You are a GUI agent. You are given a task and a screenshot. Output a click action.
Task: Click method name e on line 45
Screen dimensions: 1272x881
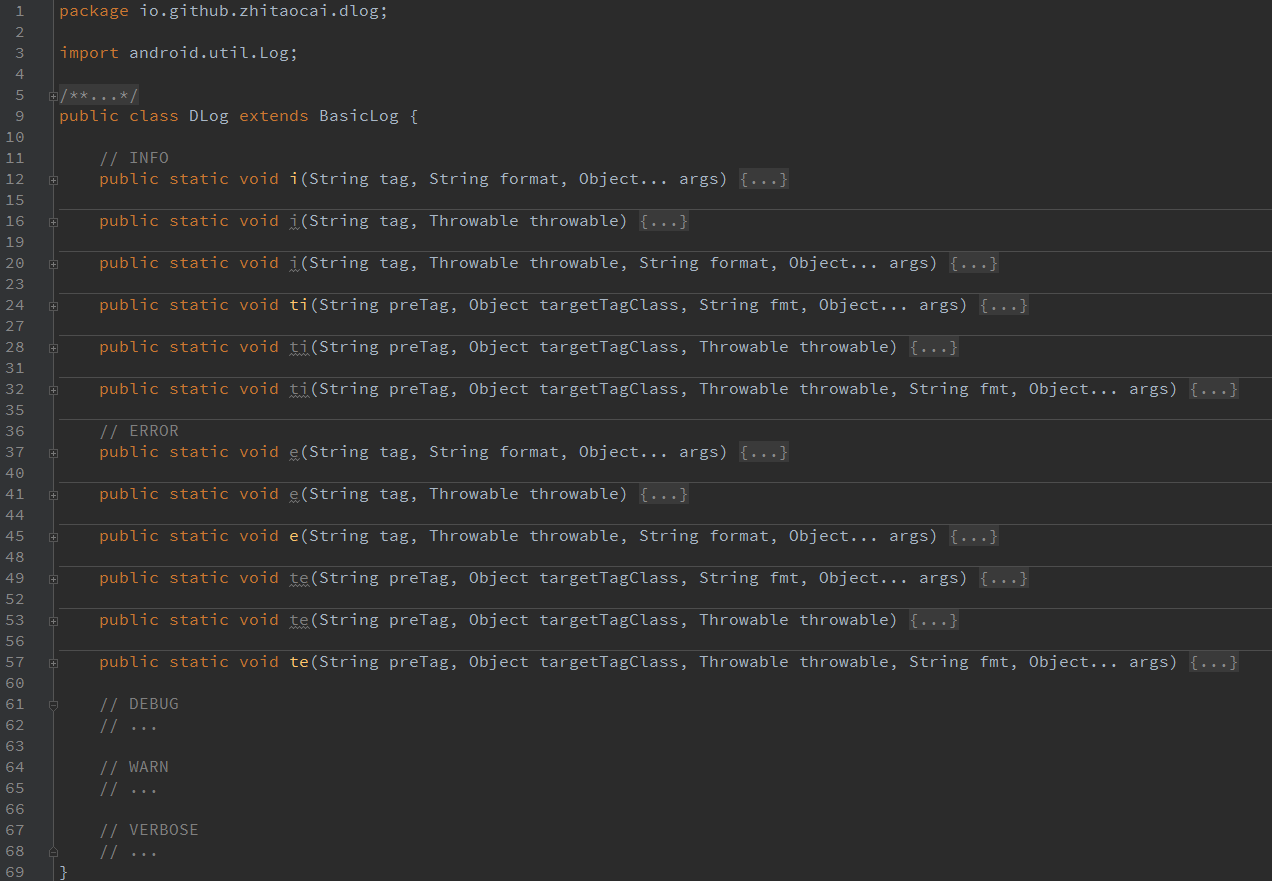point(294,536)
